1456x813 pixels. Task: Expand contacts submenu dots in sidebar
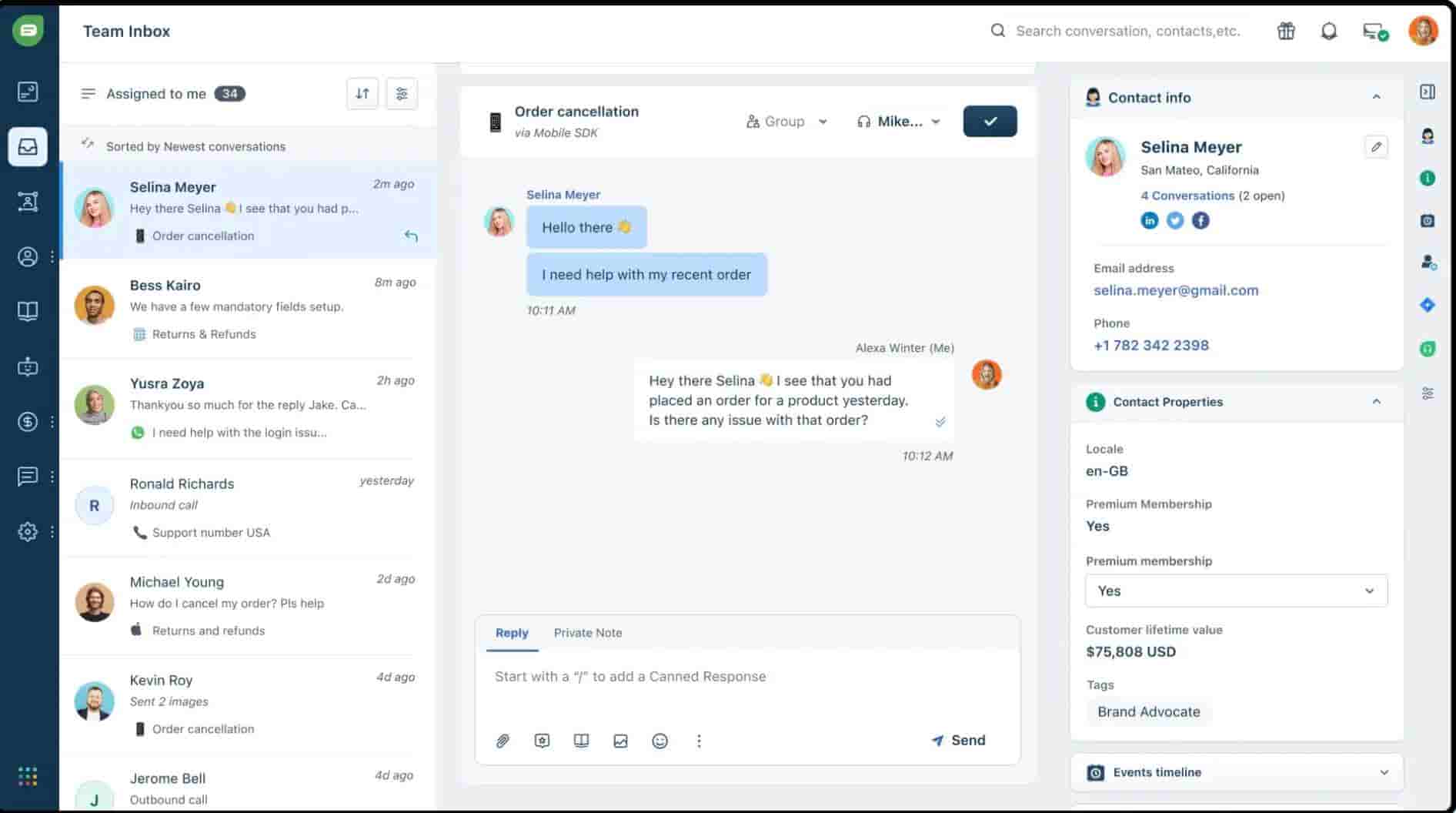click(x=52, y=256)
